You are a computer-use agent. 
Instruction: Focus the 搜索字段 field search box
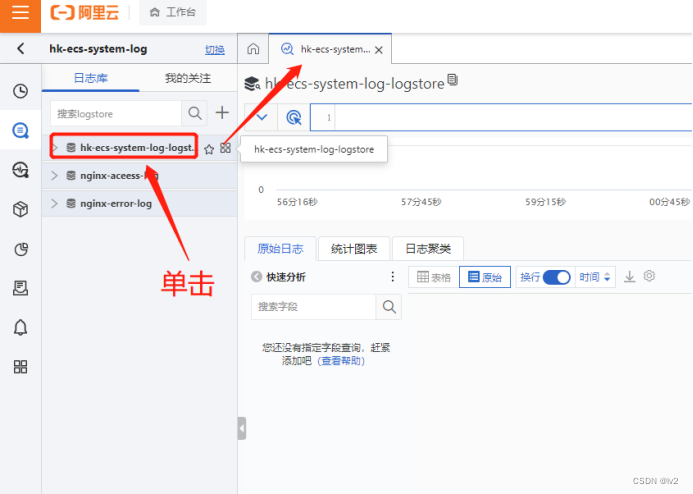[313, 307]
